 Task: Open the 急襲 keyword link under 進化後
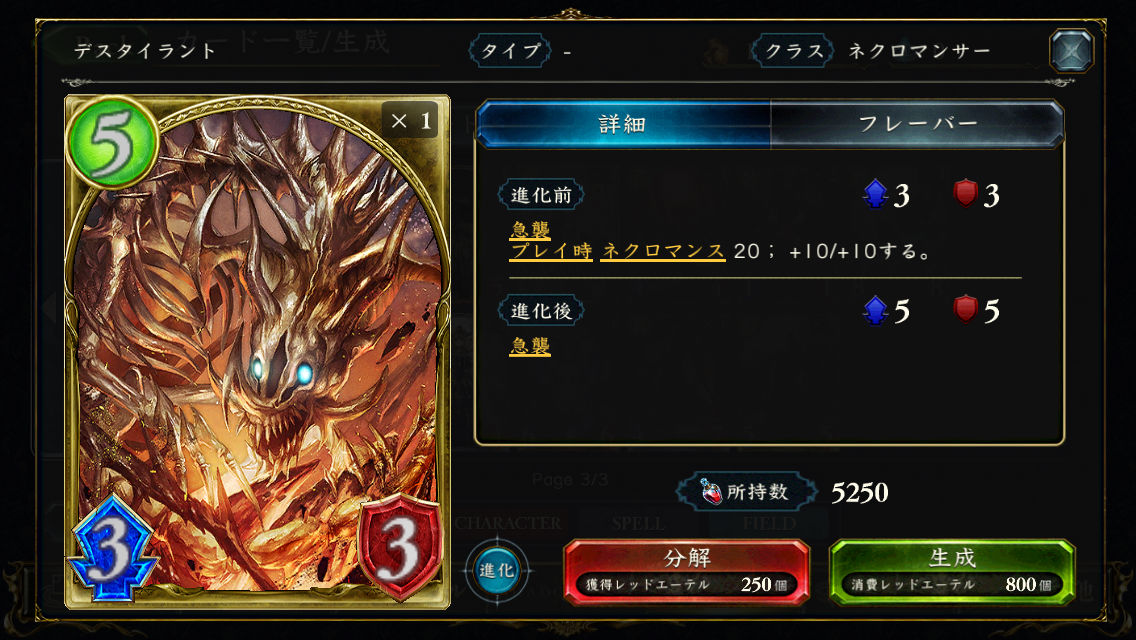tap(530, 346)
